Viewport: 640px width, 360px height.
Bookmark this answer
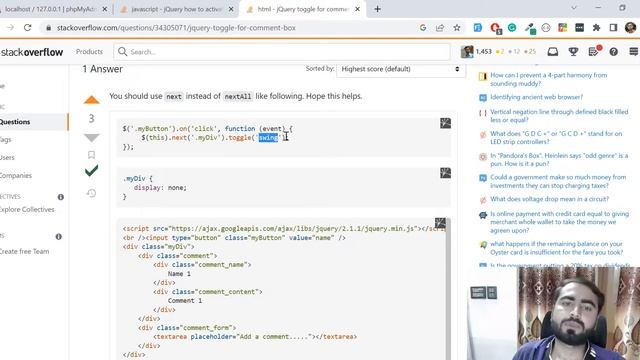click(91, 155)
